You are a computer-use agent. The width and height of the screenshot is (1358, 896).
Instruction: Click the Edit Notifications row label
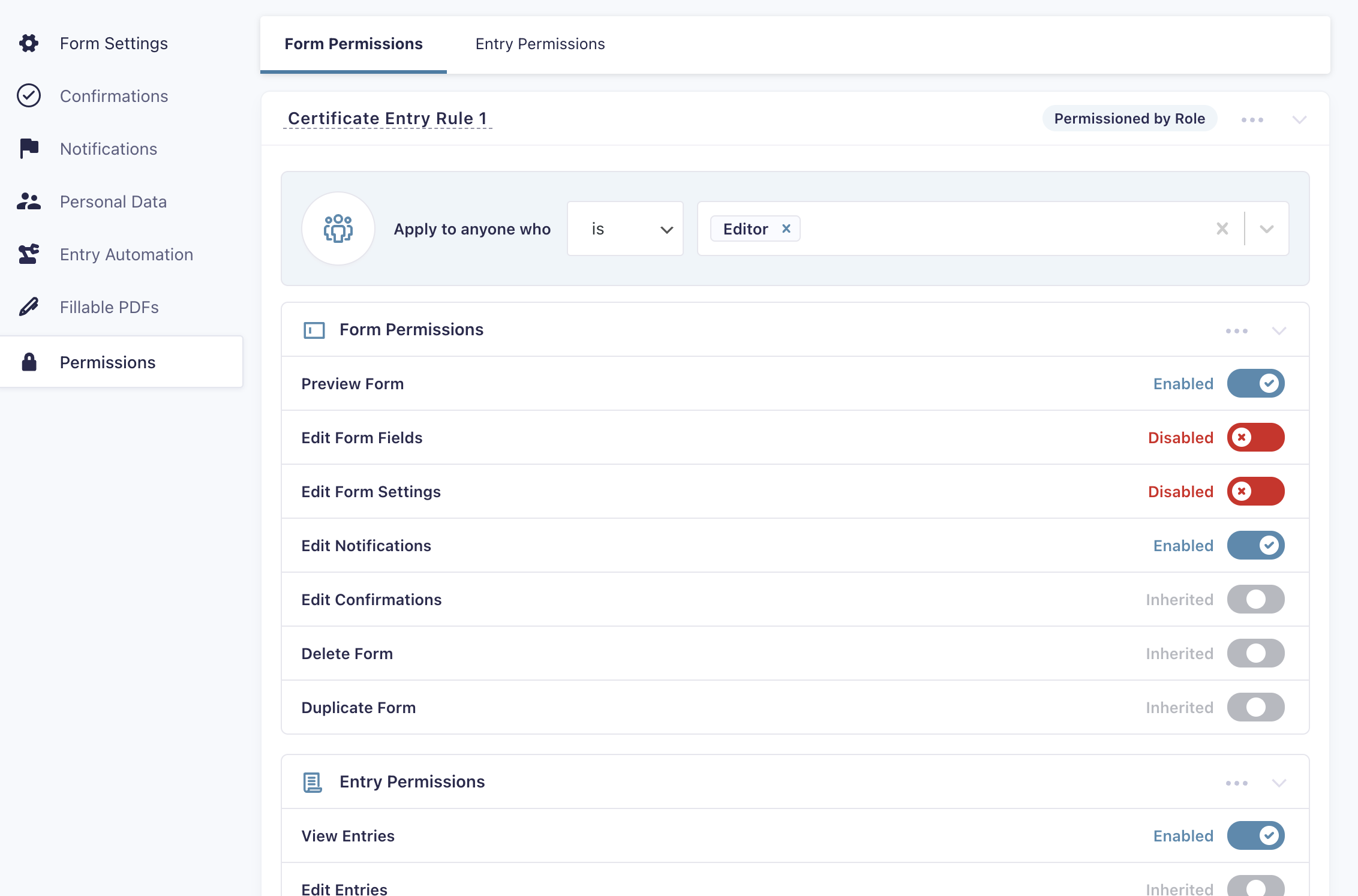[x=366, y=546]
